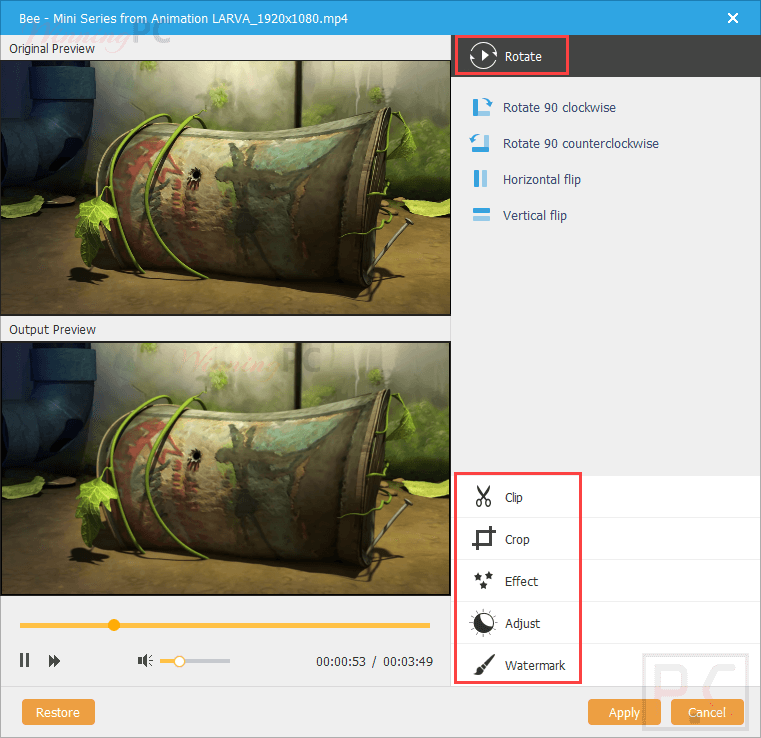Choose the Vertical flip label
The height and width of the screenshot is (738, 761).
[x=535, y=215]
